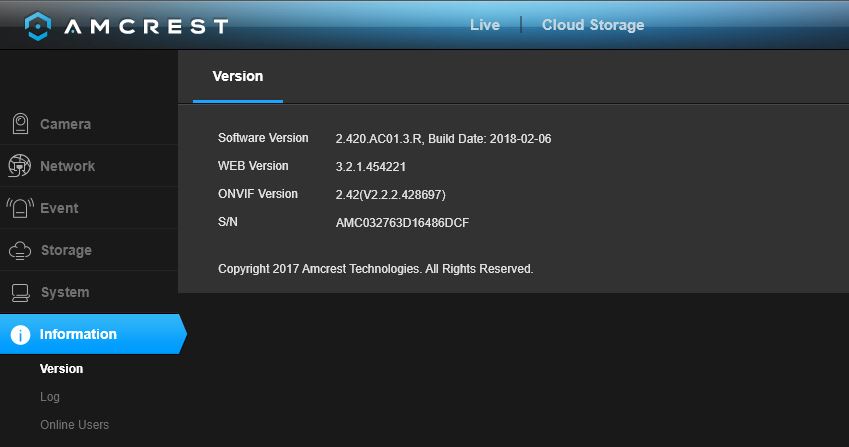
Task: Open the Online Users submenu item
Action: tap(75, 425)
